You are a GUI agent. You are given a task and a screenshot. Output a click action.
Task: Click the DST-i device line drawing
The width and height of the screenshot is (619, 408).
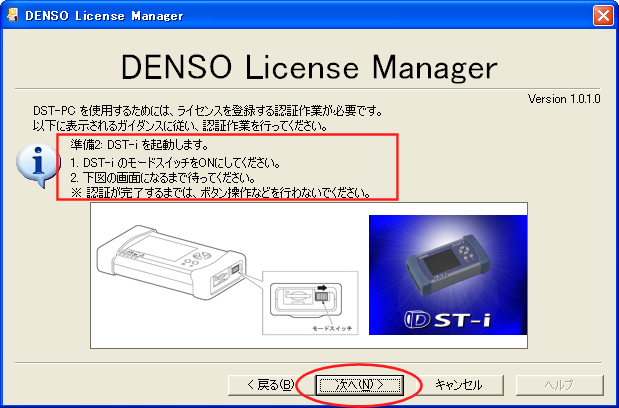pos(172,261)
